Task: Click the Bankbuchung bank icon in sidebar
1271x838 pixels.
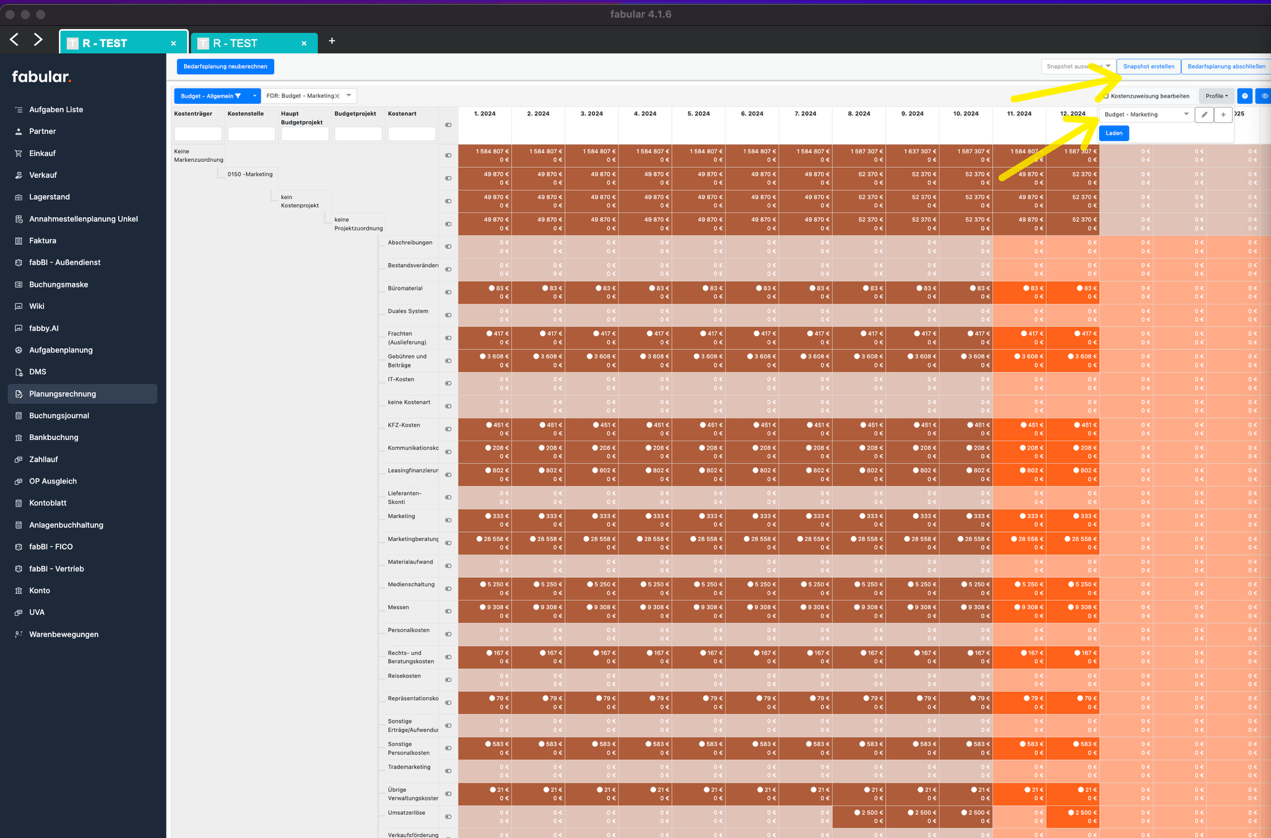Action: [18, 437]
